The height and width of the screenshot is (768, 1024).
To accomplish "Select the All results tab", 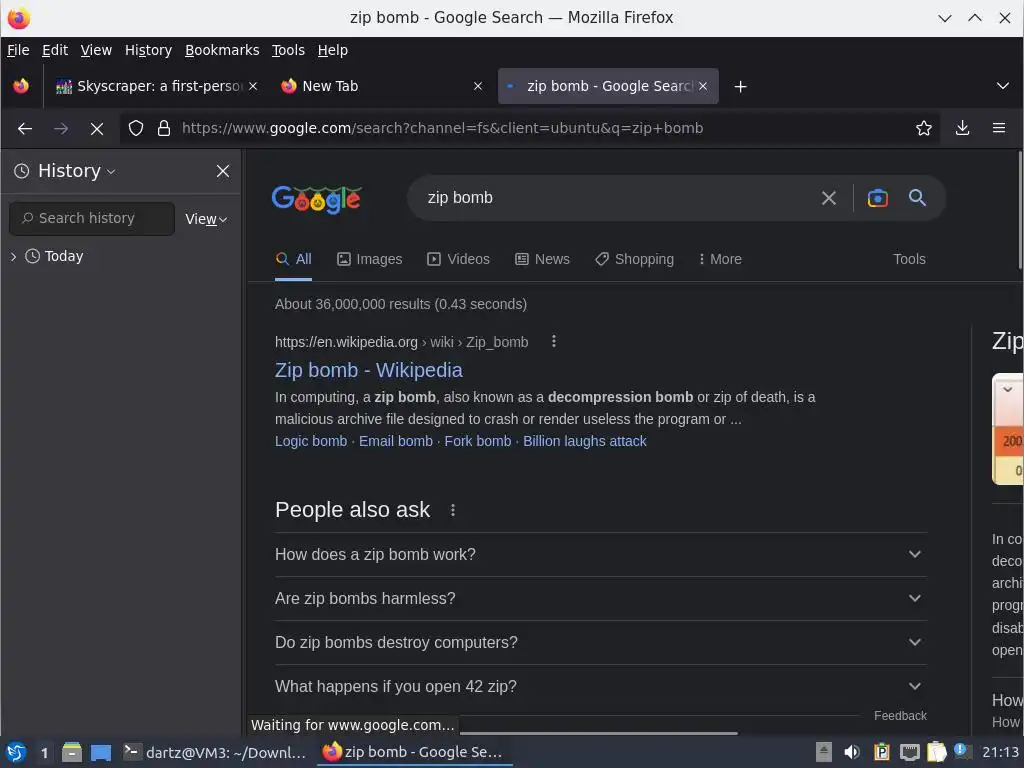I will (x=293, y=259).
